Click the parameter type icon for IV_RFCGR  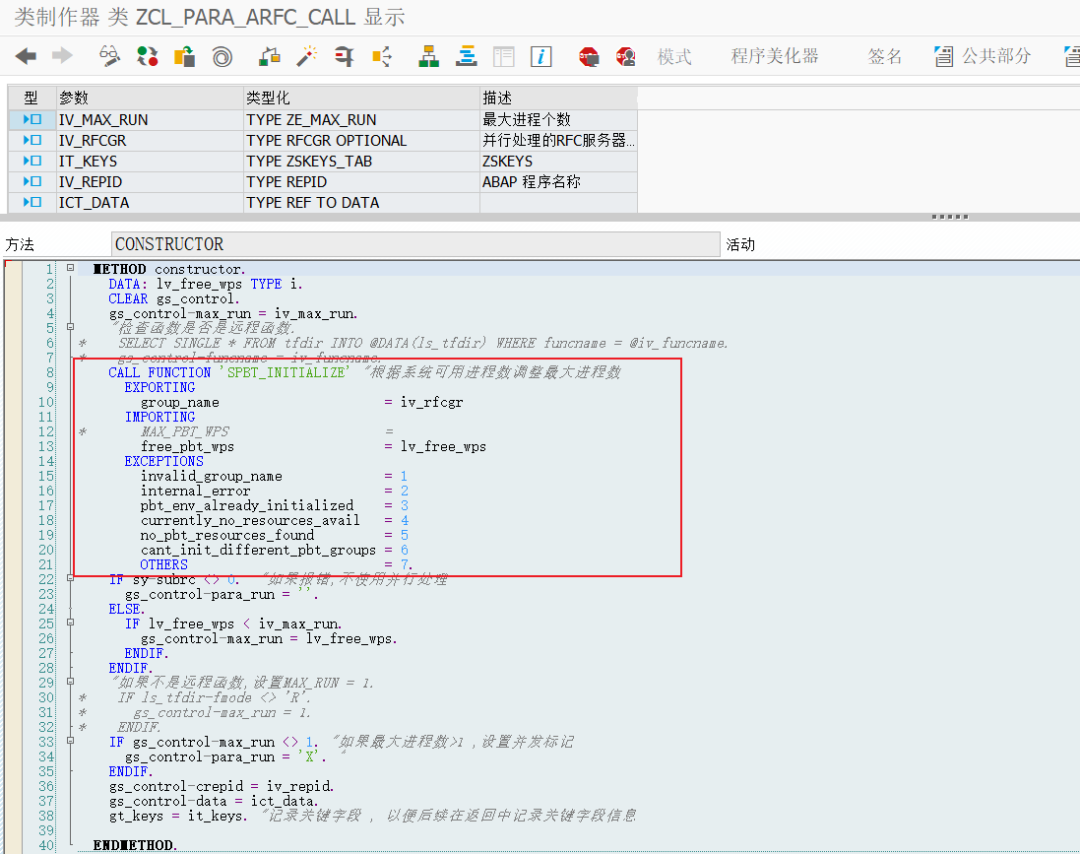coord(32,140)
